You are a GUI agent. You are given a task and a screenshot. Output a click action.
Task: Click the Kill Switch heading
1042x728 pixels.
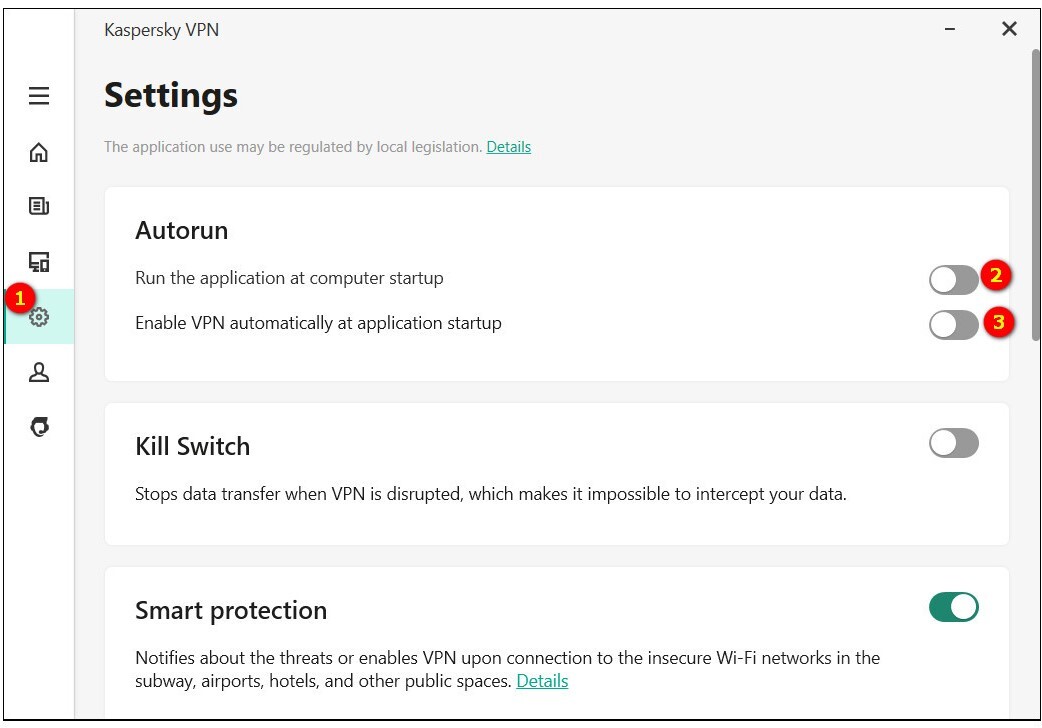point(193,446)
